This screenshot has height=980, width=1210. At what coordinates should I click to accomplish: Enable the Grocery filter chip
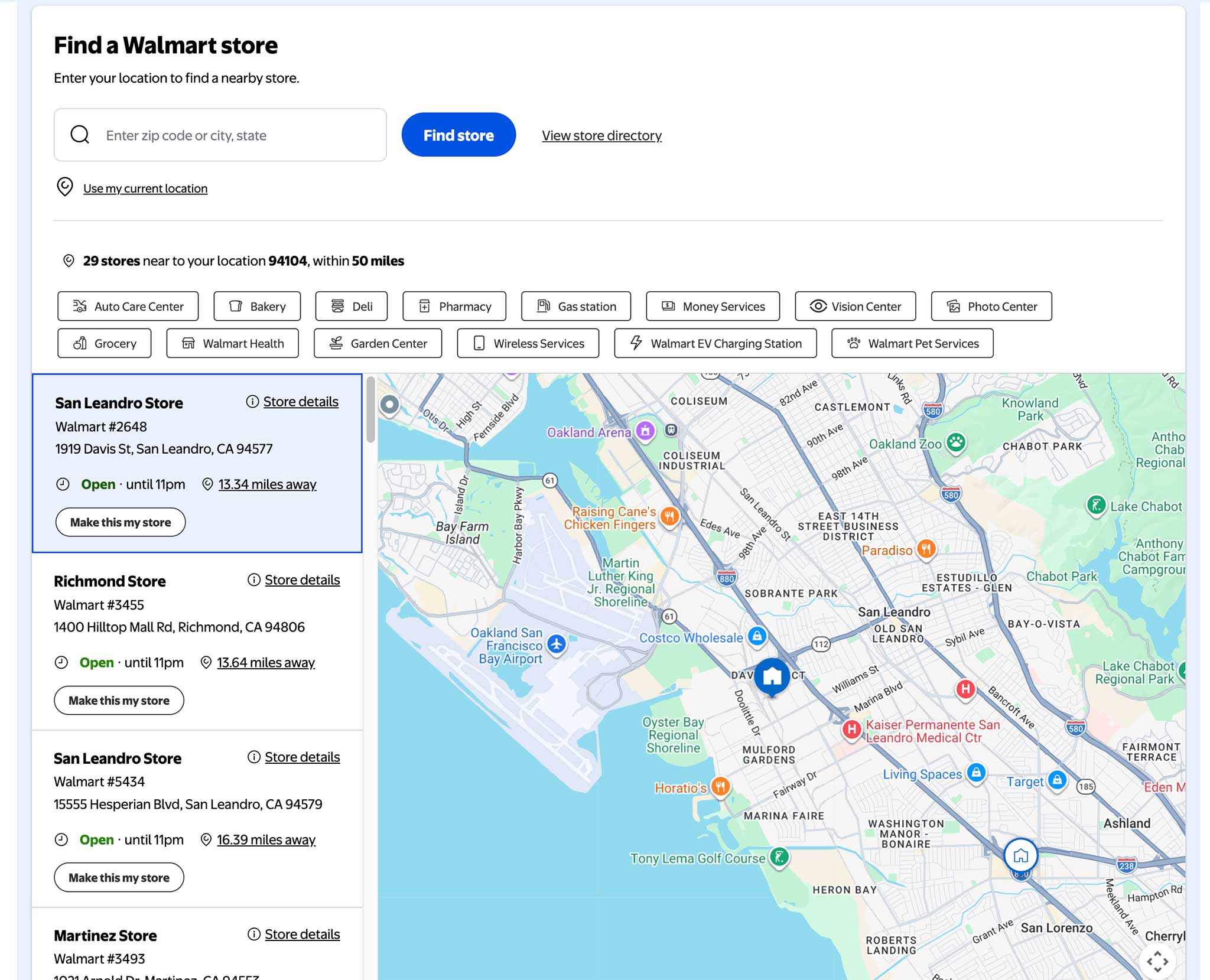click(105, 343)
